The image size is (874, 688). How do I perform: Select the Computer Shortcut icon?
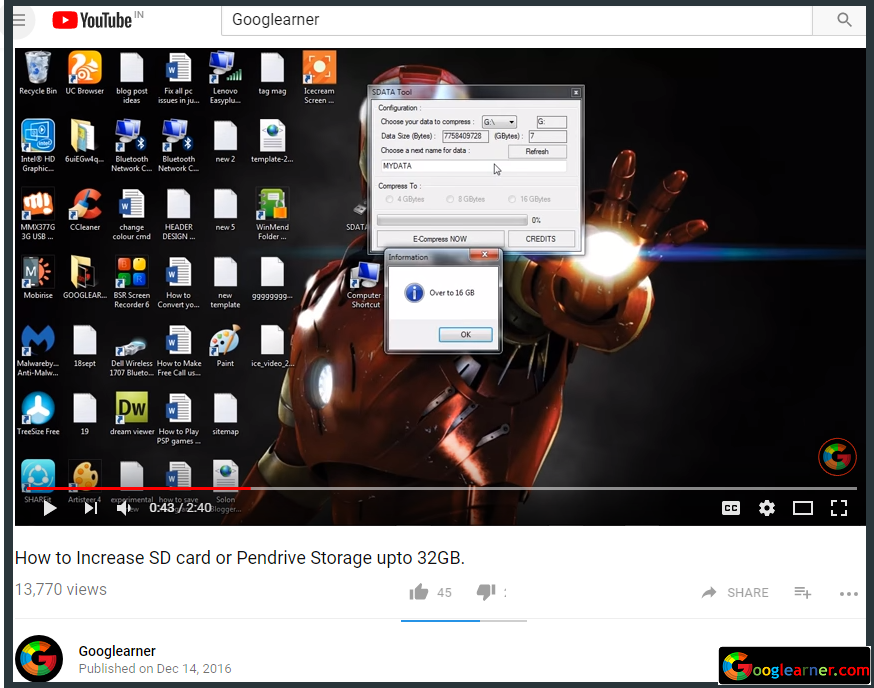coord(365,285)
